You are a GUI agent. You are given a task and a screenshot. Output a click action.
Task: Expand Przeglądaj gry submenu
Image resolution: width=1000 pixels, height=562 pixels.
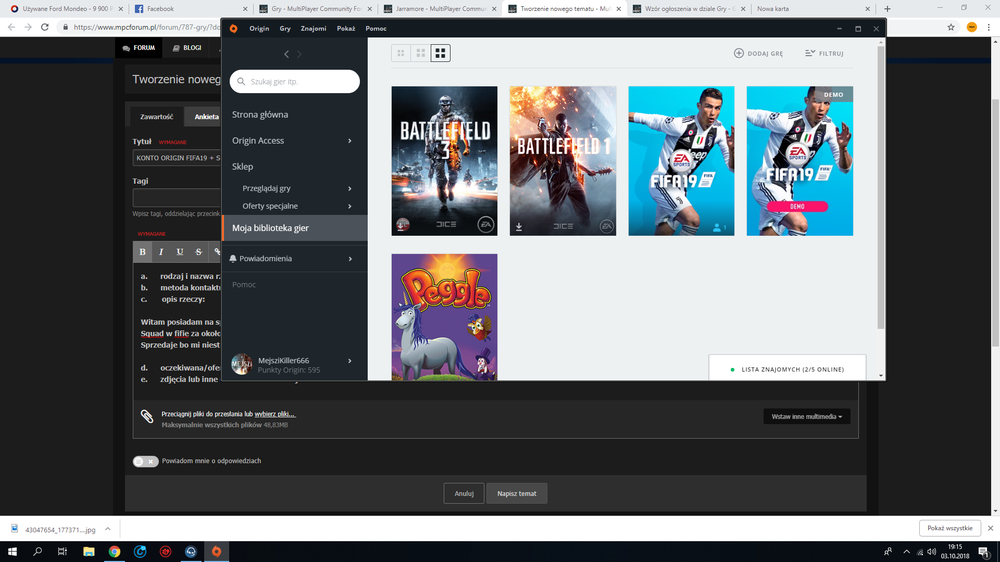[349, 189]
